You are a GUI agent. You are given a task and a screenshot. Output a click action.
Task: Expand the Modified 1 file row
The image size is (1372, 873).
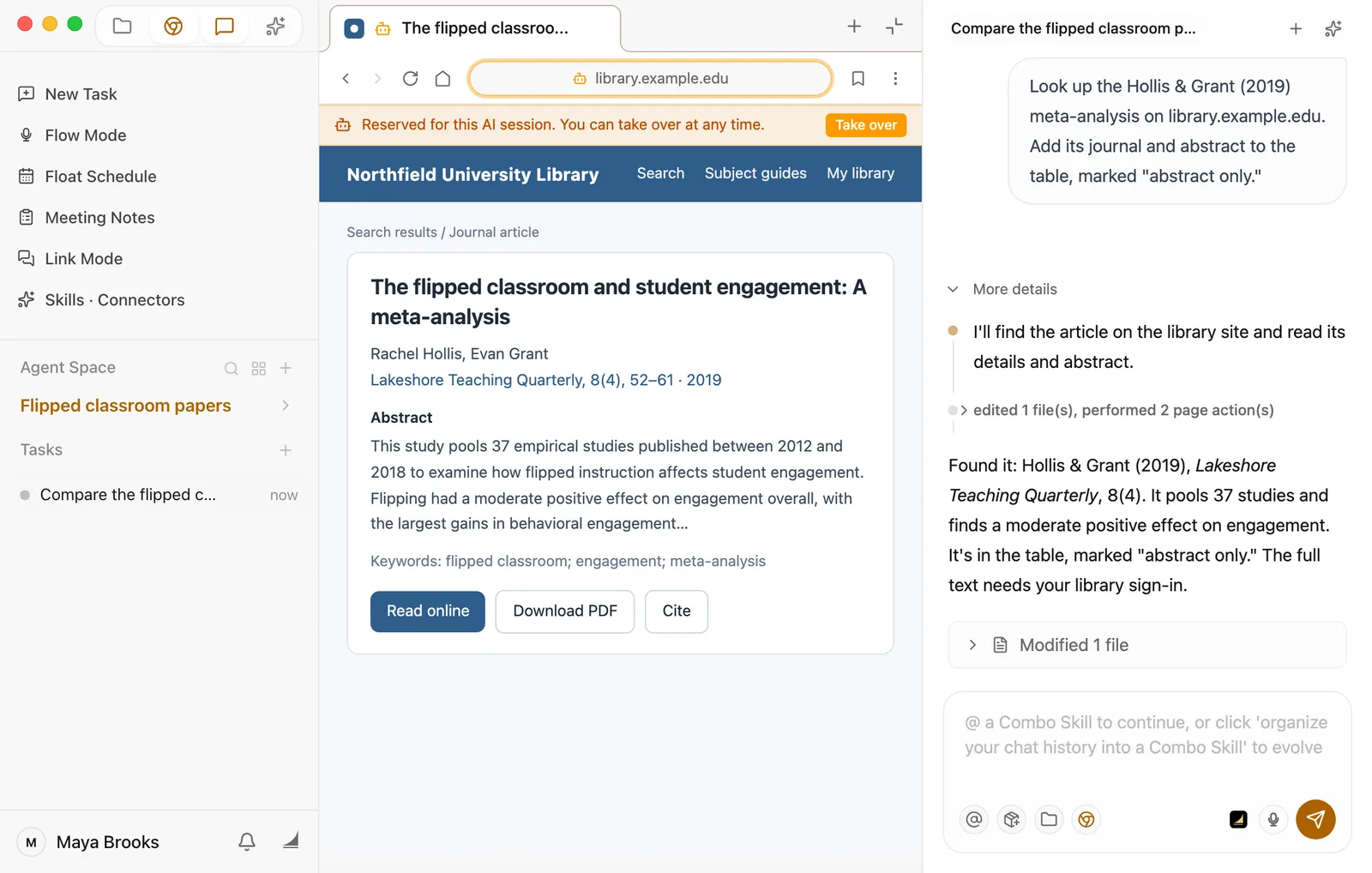[x=1146, y=645]
